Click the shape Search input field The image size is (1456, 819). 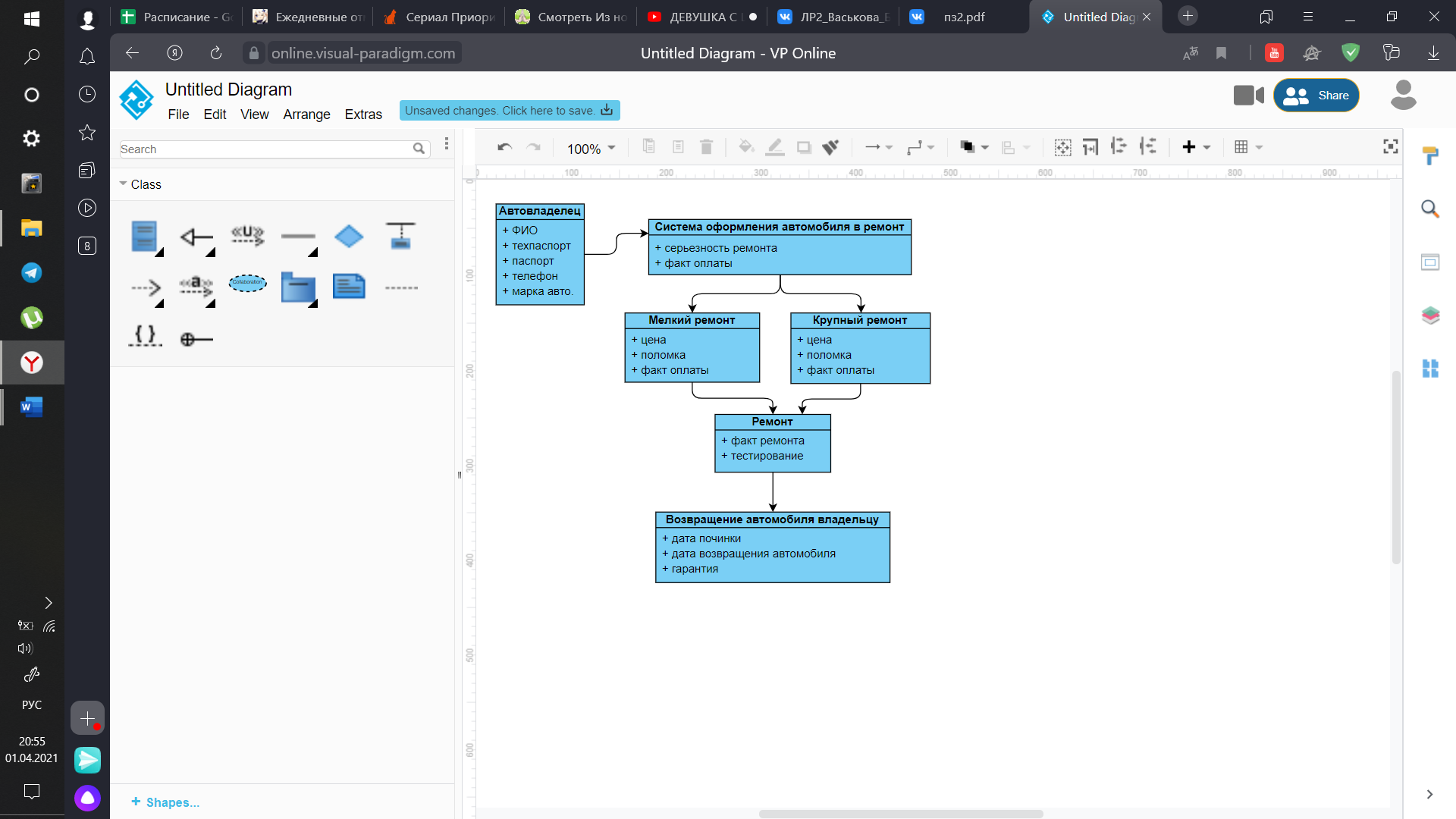265,149
